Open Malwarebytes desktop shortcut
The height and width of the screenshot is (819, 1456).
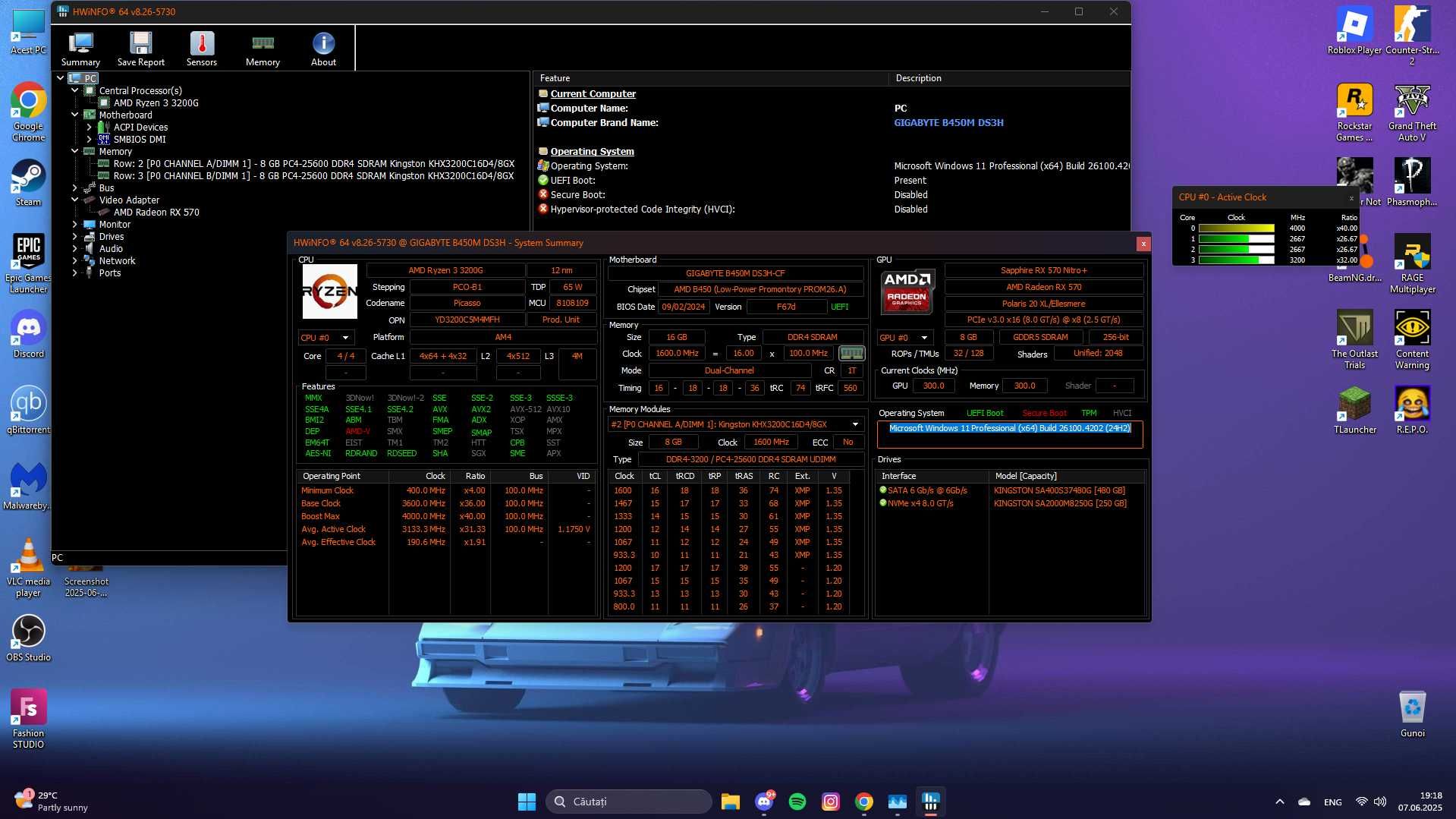point(28,486)
